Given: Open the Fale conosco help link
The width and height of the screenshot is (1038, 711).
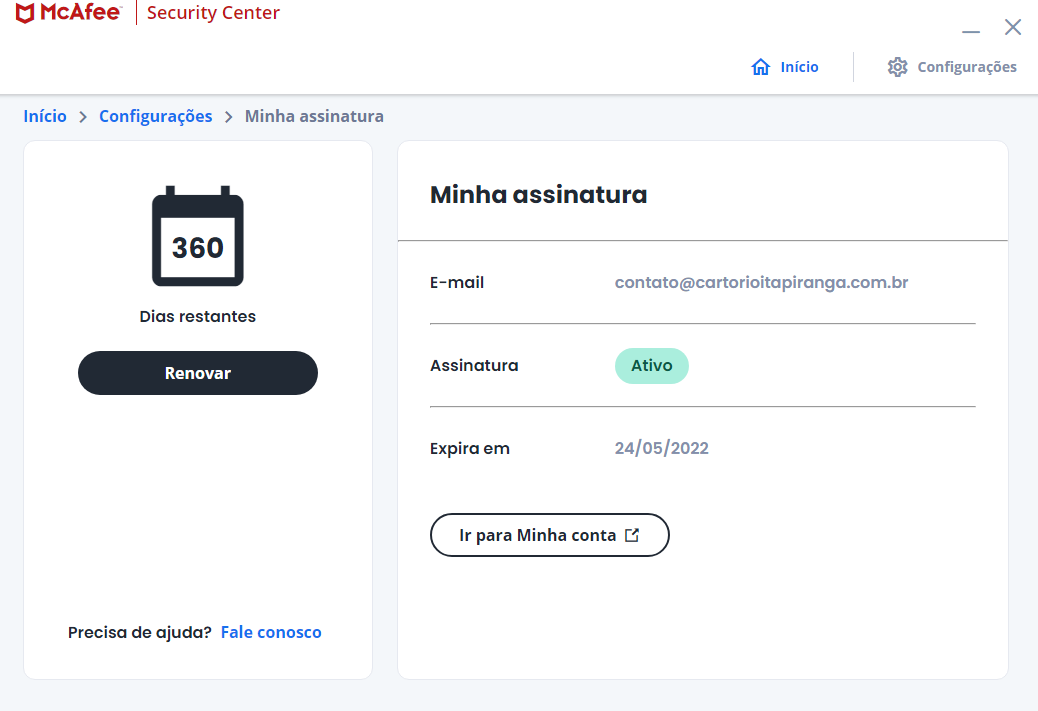Looking at the screenshot, I should 271,632.
